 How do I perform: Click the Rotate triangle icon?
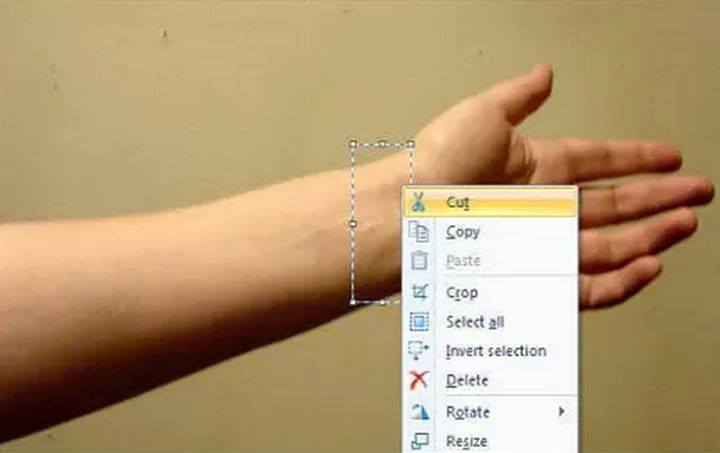coord(420,412)
